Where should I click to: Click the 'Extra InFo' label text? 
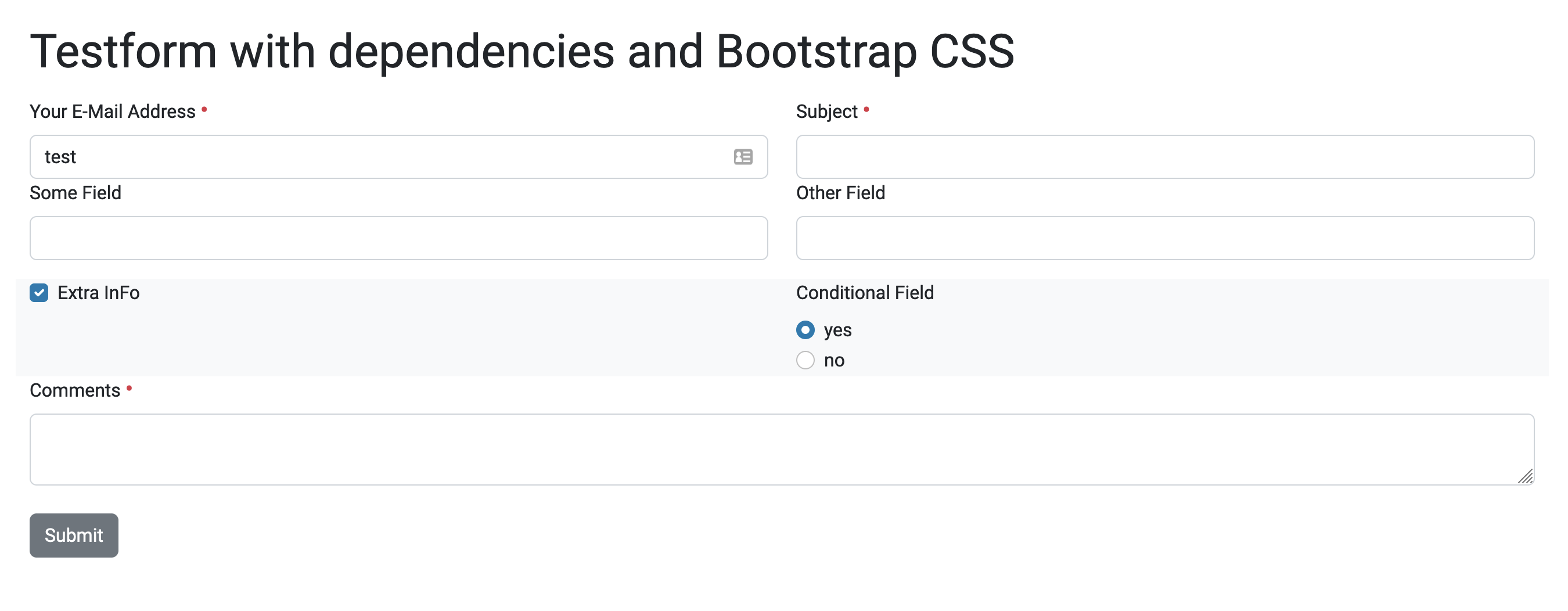[x=99, y=293]
